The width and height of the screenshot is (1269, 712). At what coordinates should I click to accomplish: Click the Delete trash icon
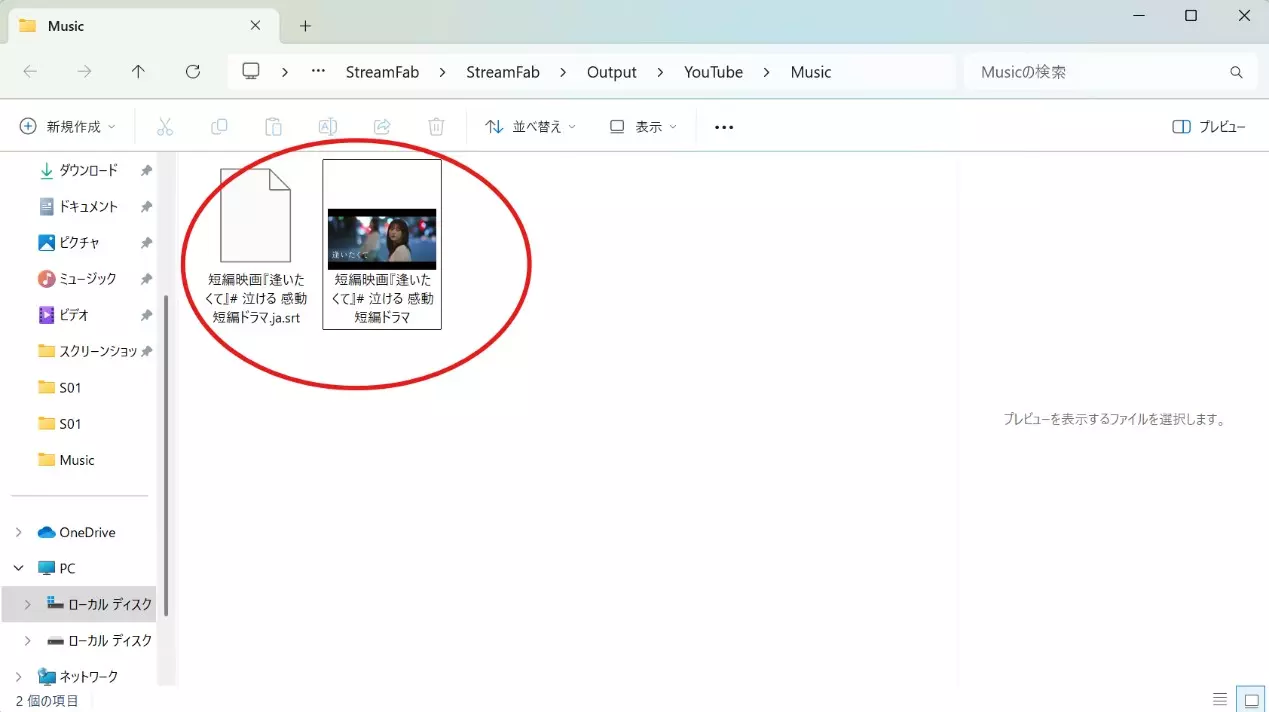(436, 127)
